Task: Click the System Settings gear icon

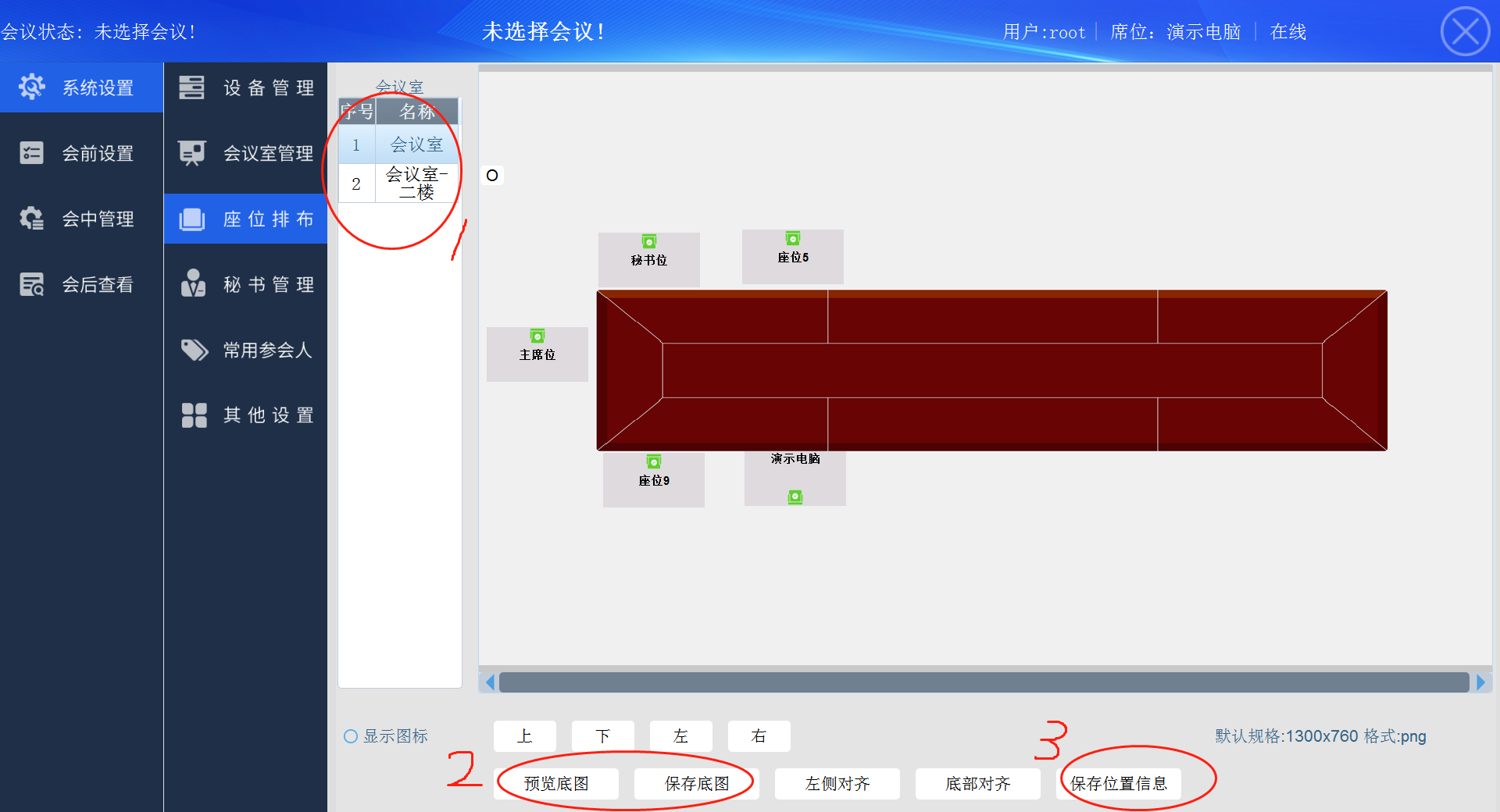Action: (32, 87)
